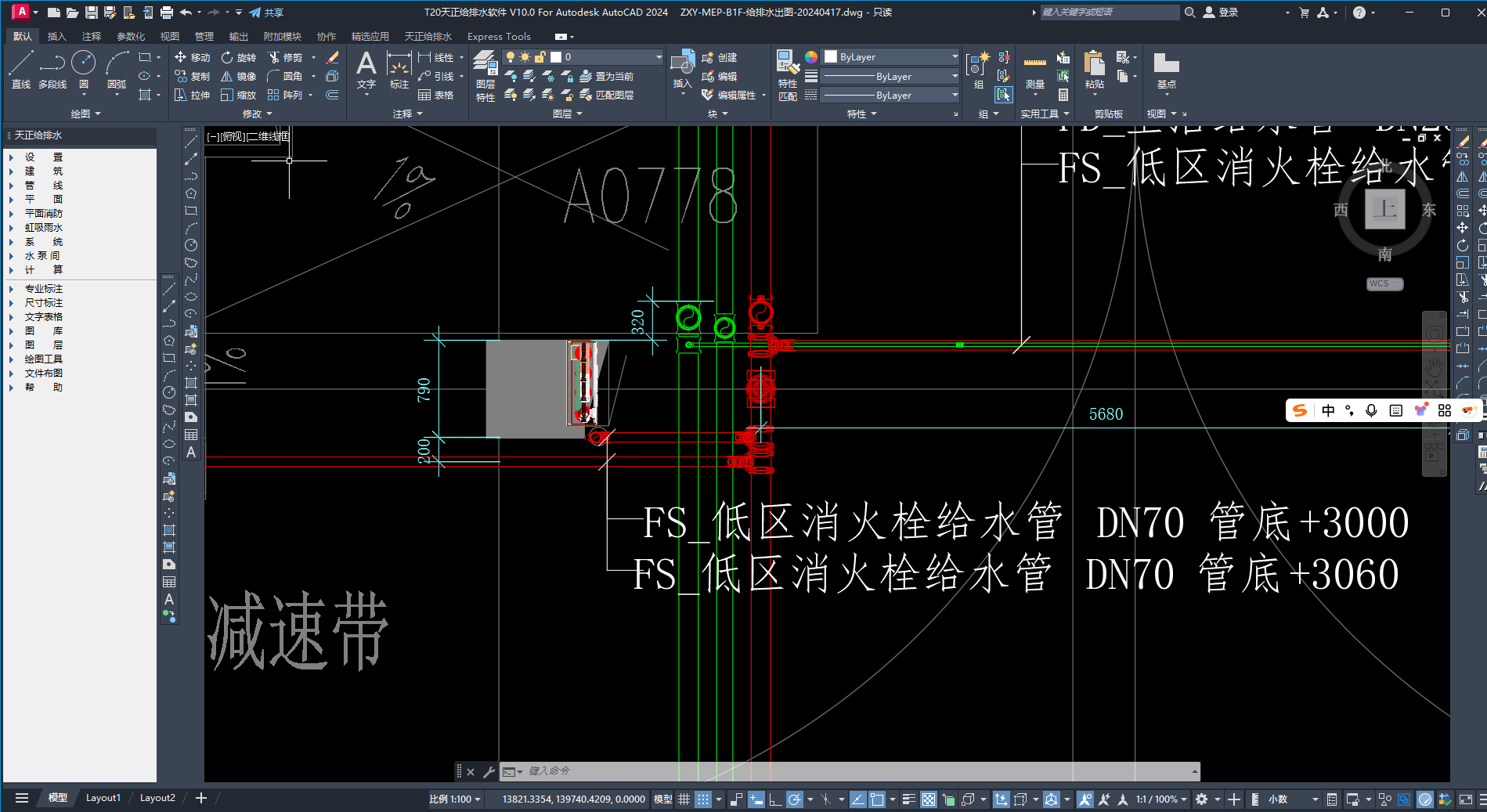Screen dimensions: 1487x812
Task: Click the 共享 (Share) button
Action: pyautogui.click(x=266, y=13)
